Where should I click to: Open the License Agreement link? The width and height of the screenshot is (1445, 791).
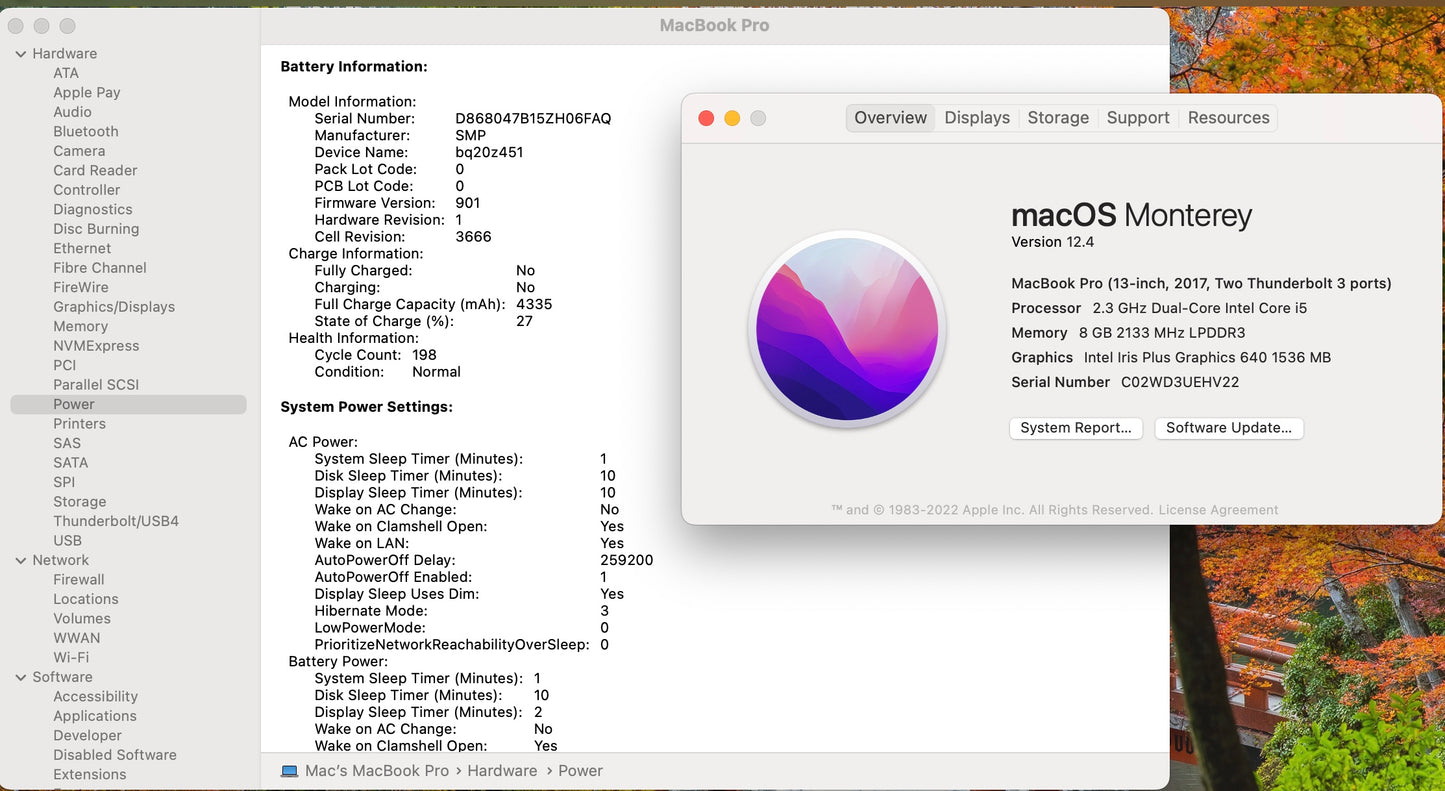click(x=1218, y=510)
